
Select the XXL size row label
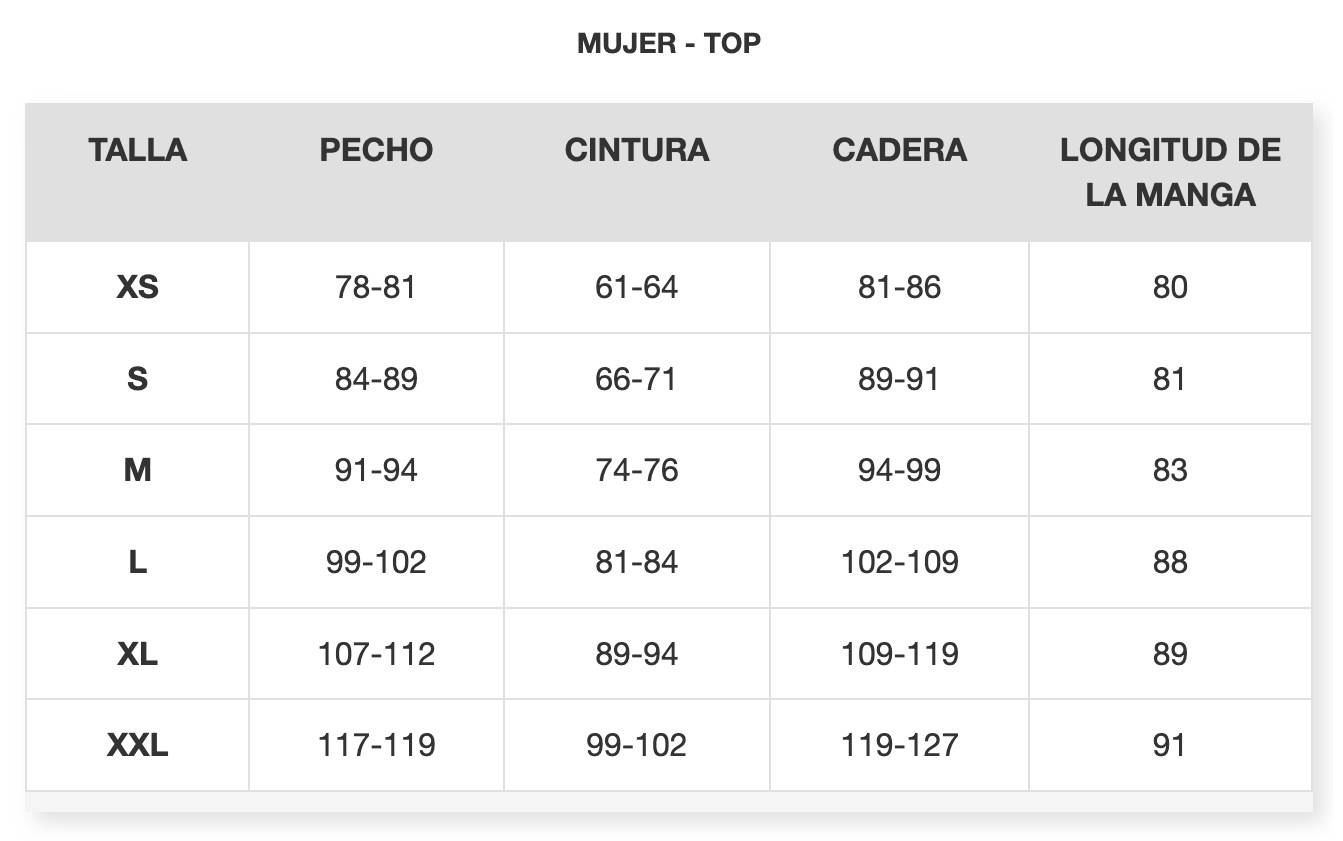pyautogui.click(x=137, y=746)
